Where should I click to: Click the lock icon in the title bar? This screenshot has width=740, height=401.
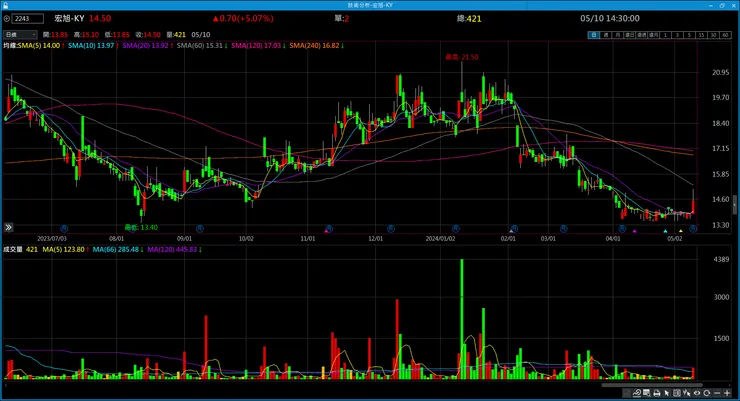(x=5, y=5)
